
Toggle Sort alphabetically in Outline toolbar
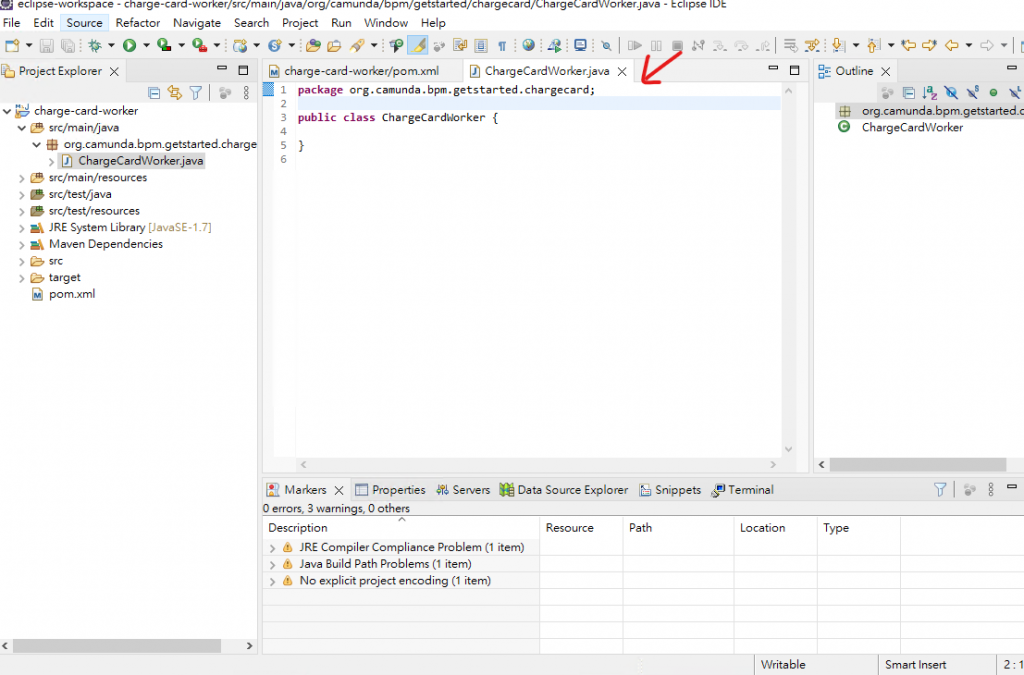pyautogui.click(x=930, y=93)
